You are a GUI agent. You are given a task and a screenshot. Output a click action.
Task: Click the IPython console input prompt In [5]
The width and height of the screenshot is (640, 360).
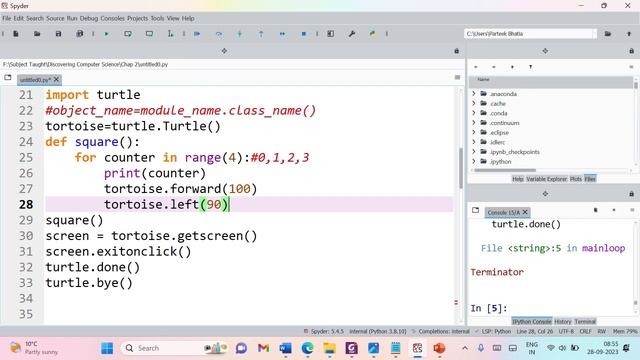pos(489,308)
